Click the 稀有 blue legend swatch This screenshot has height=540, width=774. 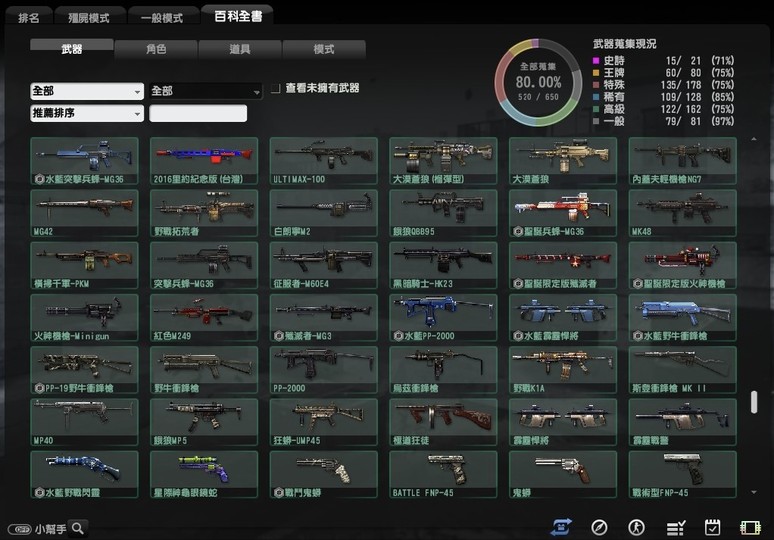596,97
